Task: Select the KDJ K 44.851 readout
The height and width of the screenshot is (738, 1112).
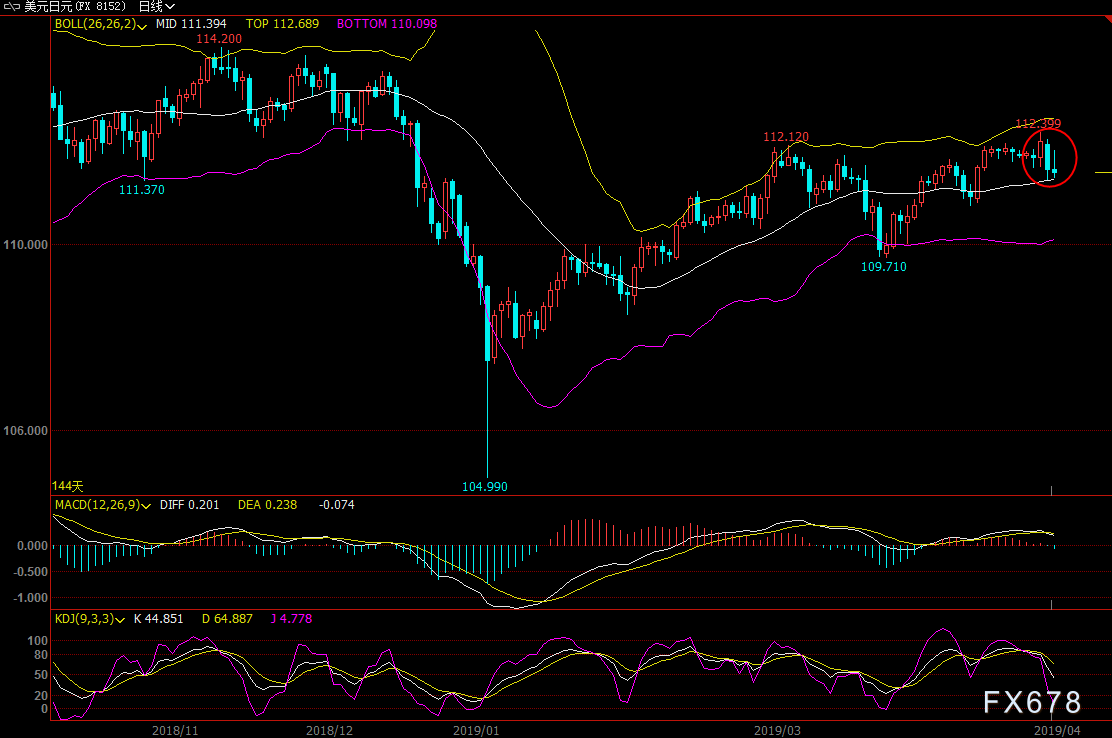Action: pos(158,619)
